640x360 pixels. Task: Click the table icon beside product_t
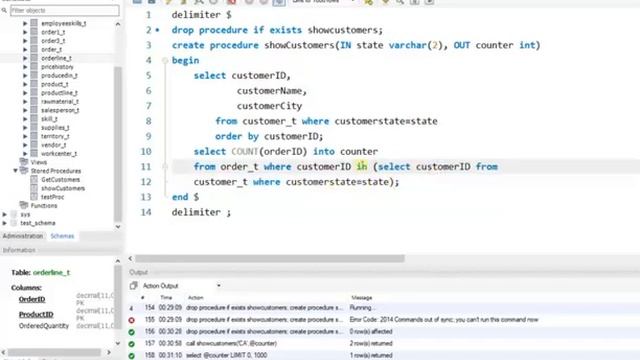click(x=34, y=84)
